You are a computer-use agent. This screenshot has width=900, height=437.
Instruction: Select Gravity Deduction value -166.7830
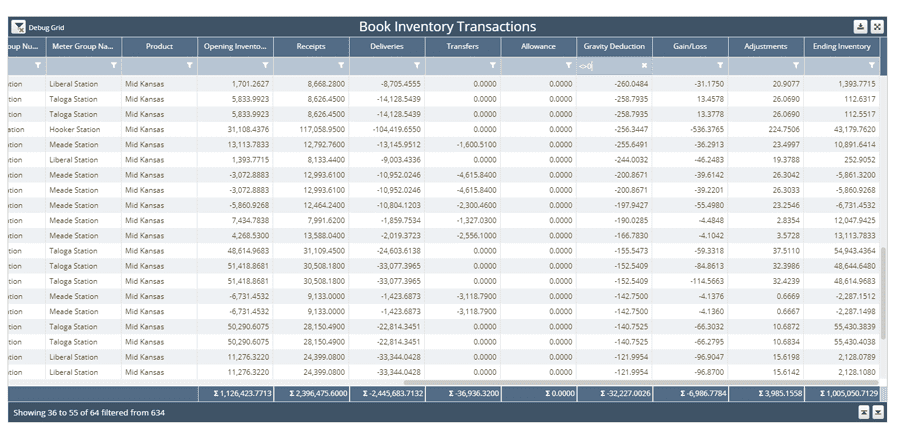tap(631, 235)
